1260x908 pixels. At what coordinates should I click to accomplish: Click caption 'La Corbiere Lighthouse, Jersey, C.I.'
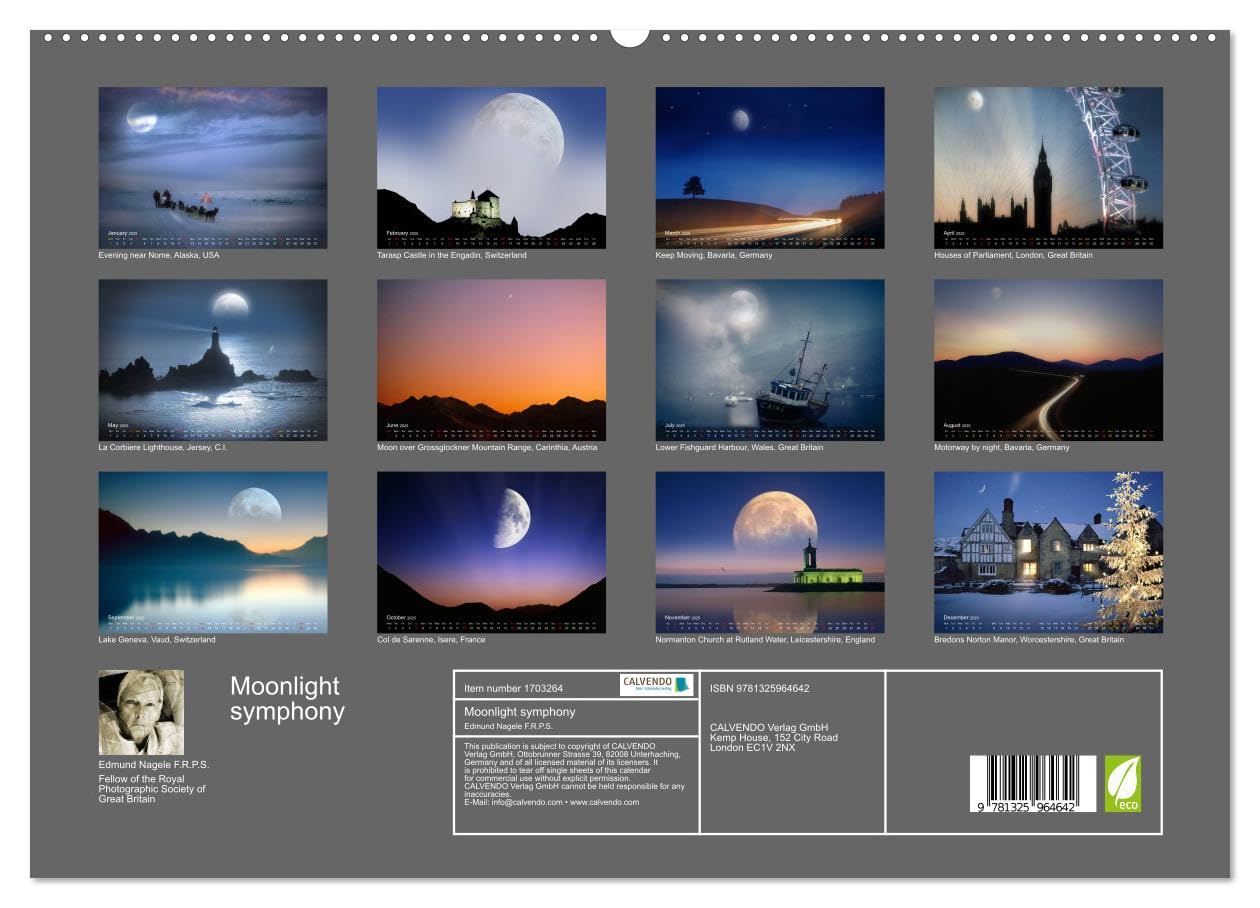click(x=163, y=447)
